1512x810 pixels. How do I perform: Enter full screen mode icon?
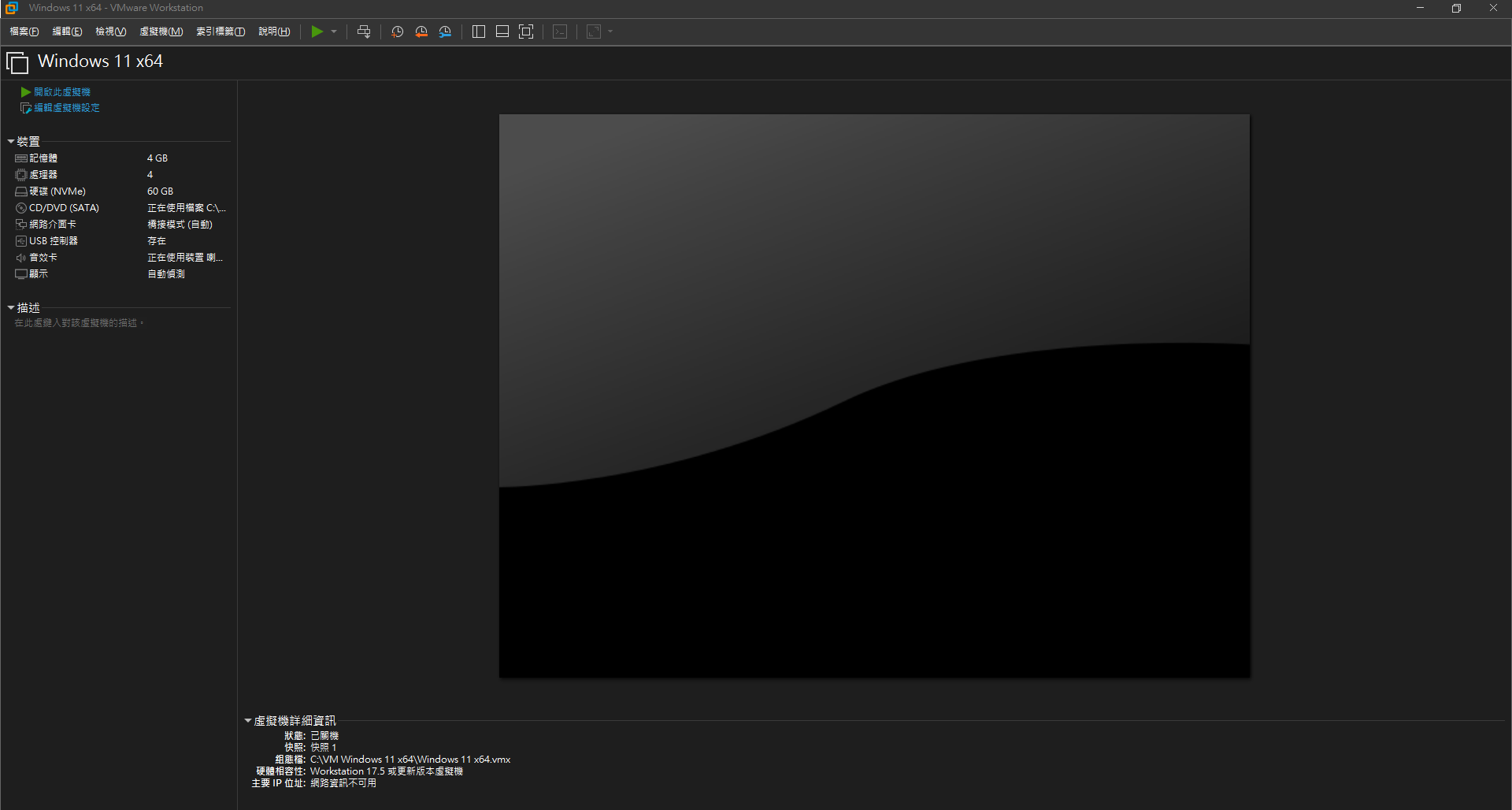526,32
